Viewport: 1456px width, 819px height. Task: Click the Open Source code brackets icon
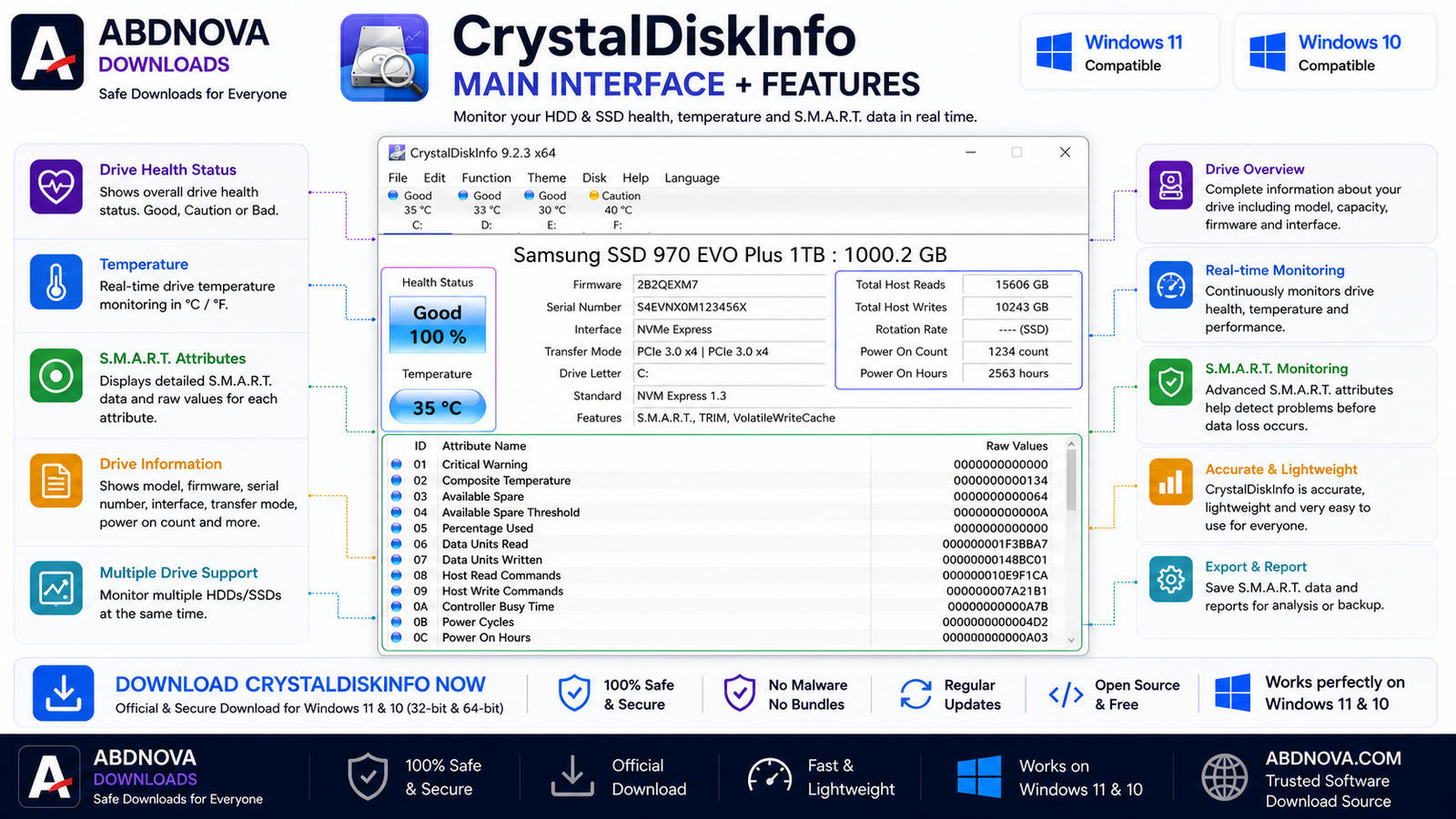click(x=1066, y=695)
